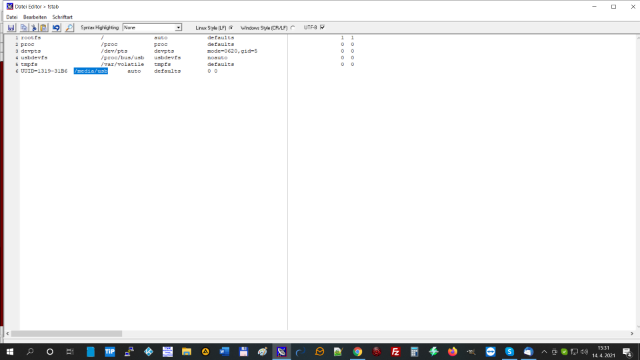Open the Windows Start button
The height and width of the screenshot is (360, 640).
tap(10, 351)
